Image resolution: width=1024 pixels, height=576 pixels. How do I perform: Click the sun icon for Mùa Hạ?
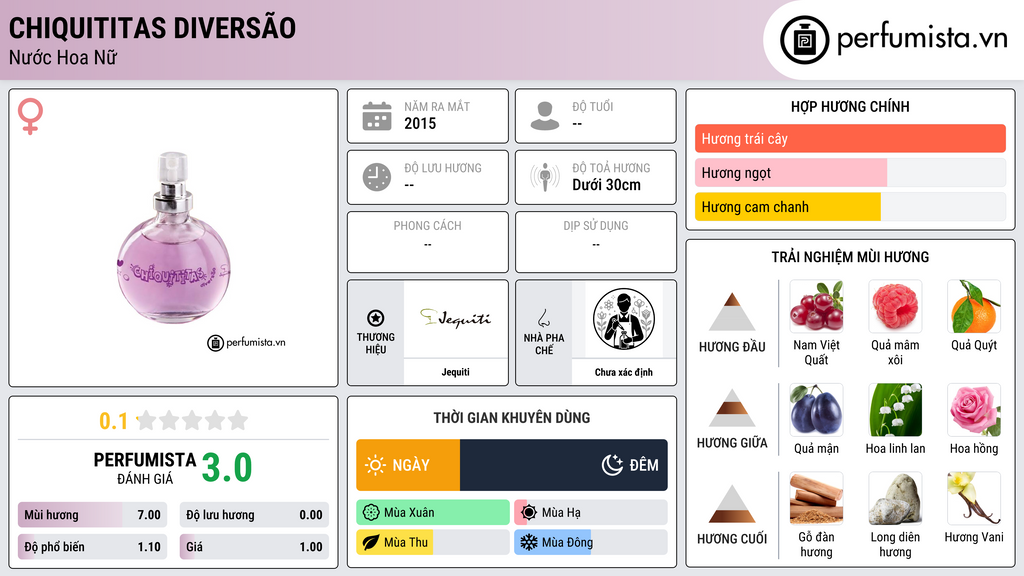click(529, 513)
